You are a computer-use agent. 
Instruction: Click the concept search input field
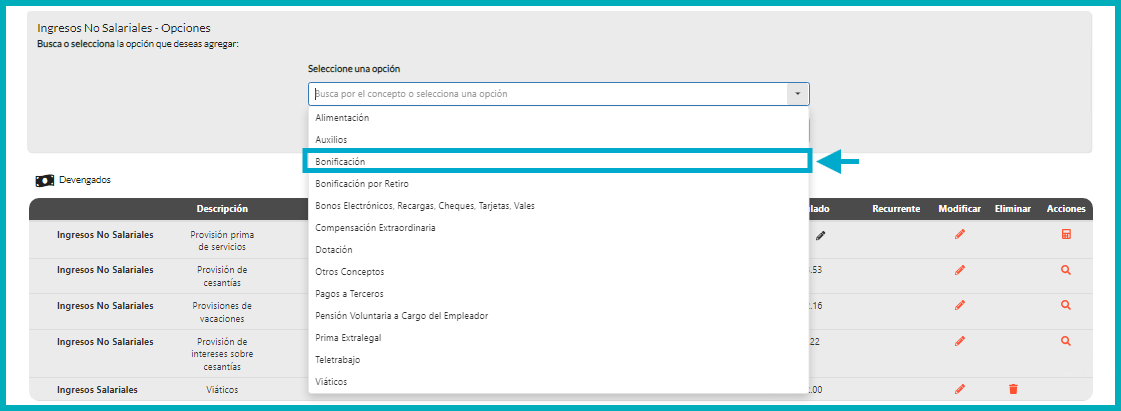tap(548, 94)
